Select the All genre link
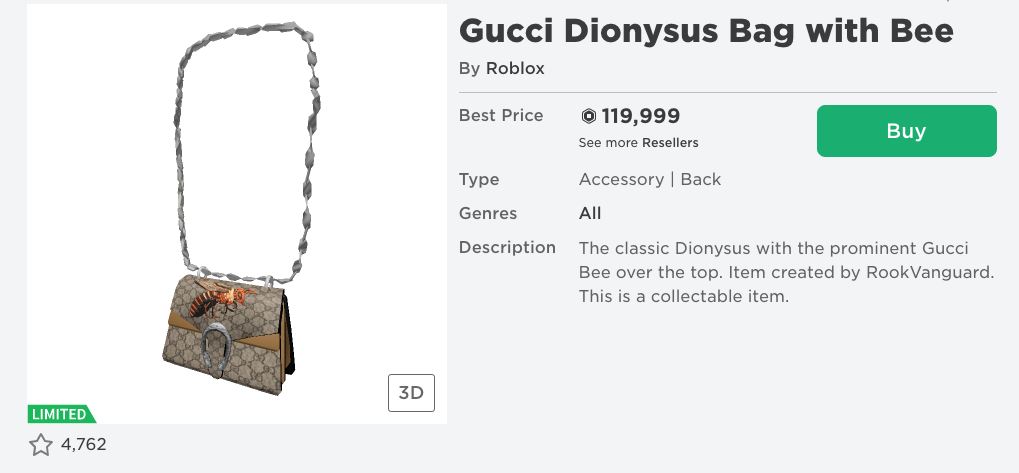1019x473 pixels. click(x=590, y=213)
